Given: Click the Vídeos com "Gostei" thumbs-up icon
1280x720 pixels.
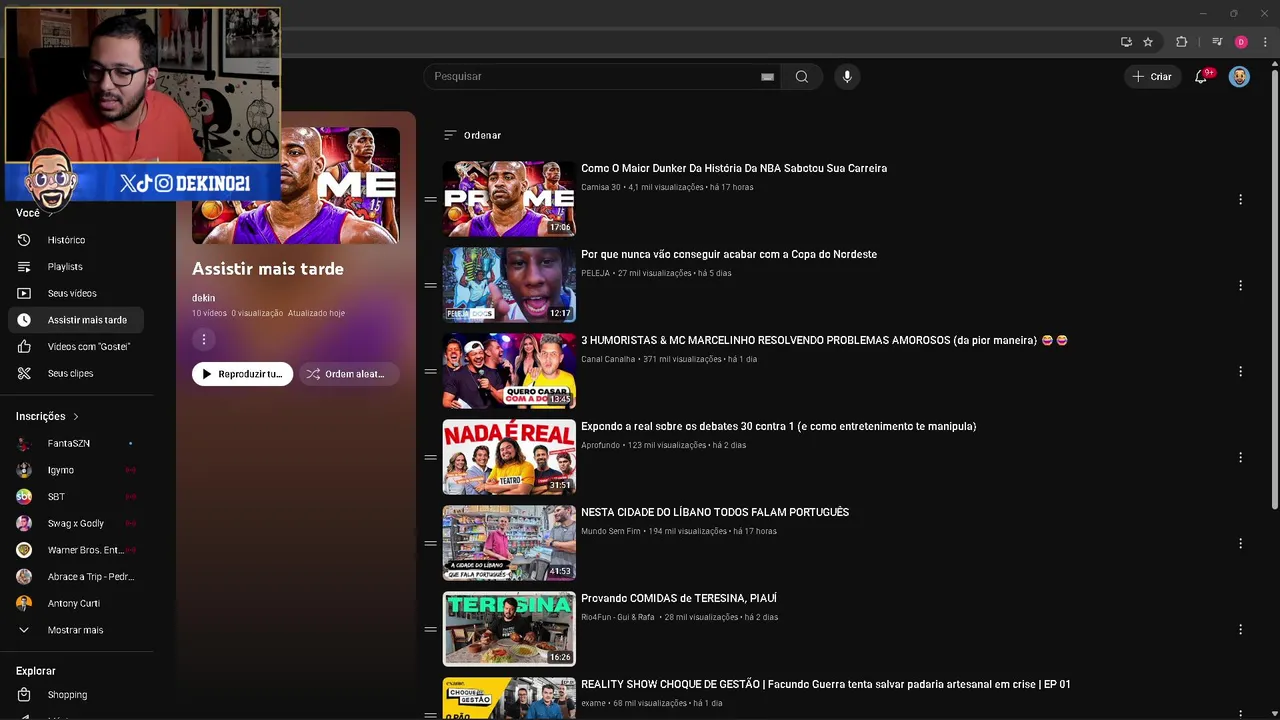Looking at the screenshot, I should pos(24,347).
